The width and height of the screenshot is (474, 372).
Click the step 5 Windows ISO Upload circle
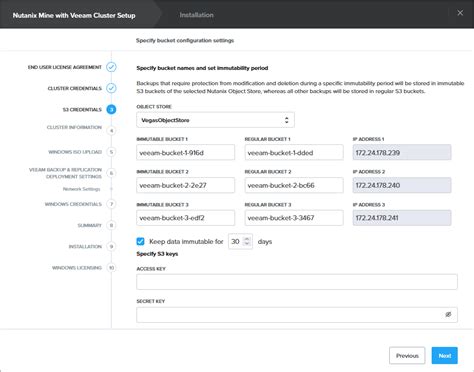tap(112, 152)
